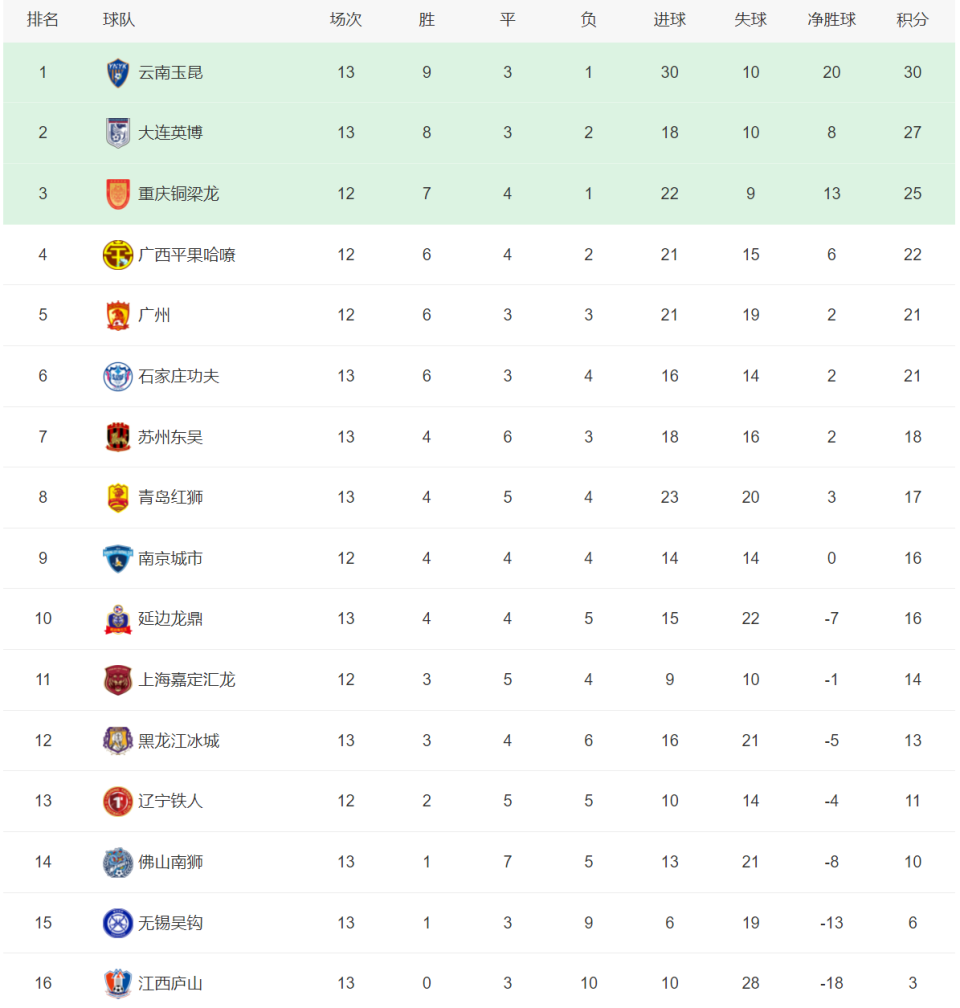Click the 石家庄功夫 team logo

tap(118, 376)
